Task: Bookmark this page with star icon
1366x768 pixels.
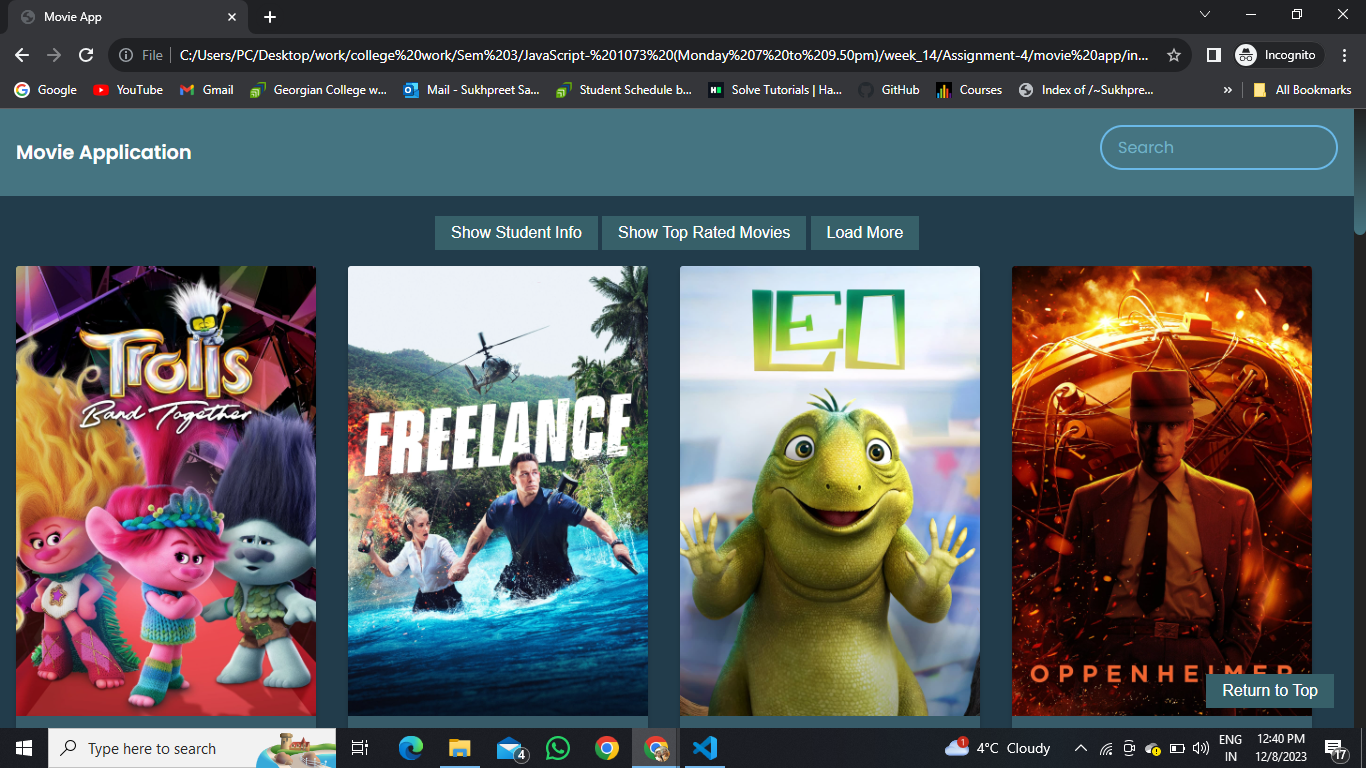Action: 1174,55
